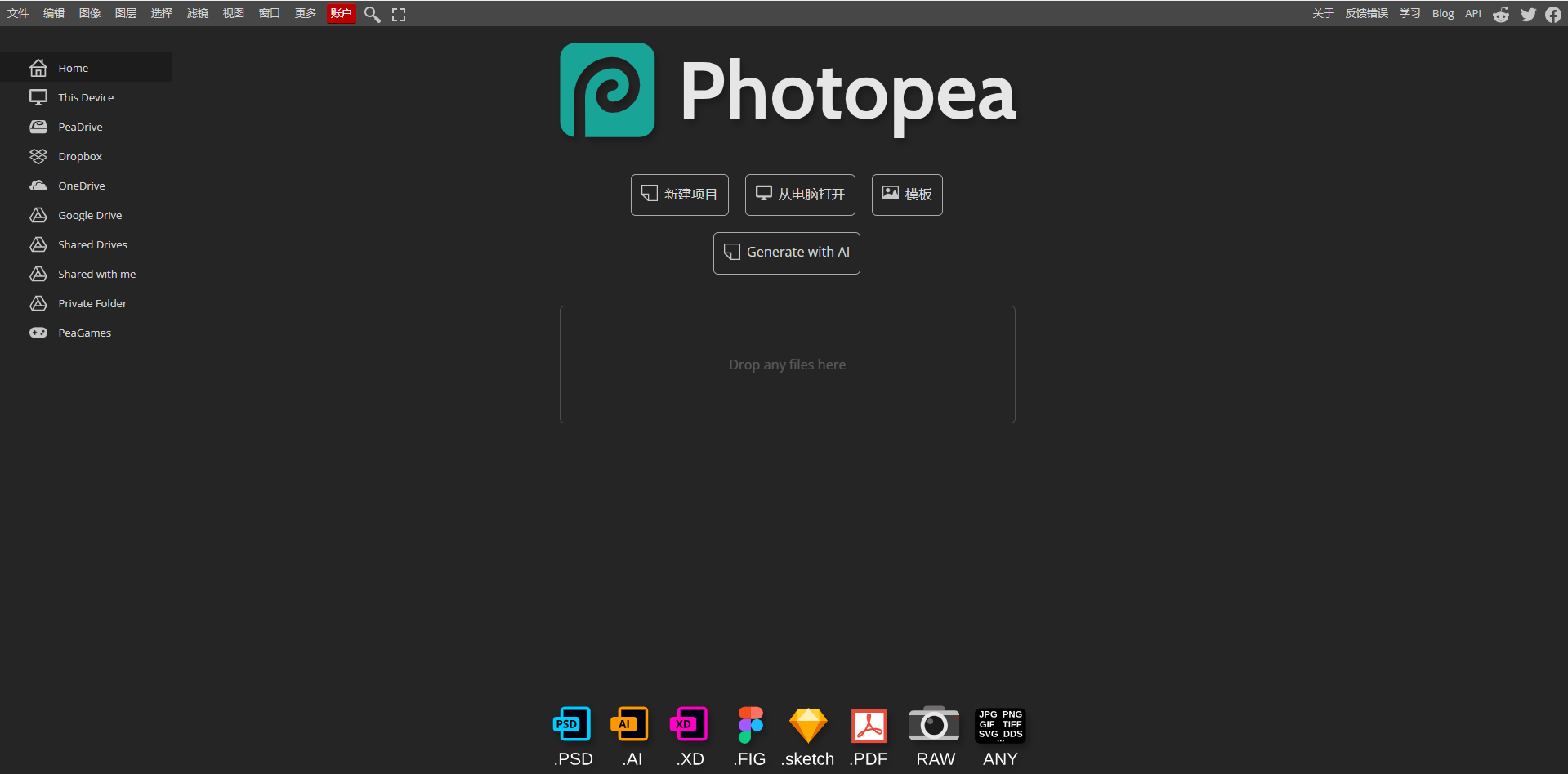The image size is (1568, 774).
Task: Open the 文件 menu
Action: tap(18, 13)
